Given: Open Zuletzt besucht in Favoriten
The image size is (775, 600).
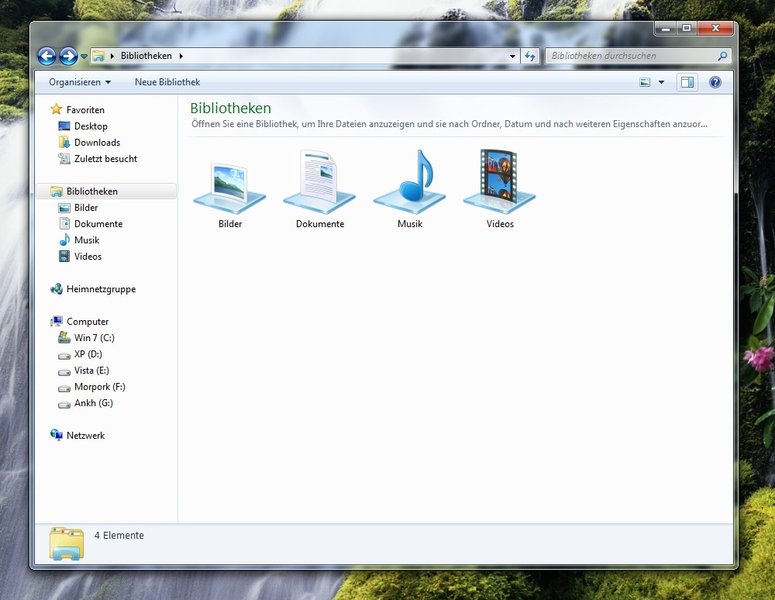Looking at the screenshot, I should [105, 159].
